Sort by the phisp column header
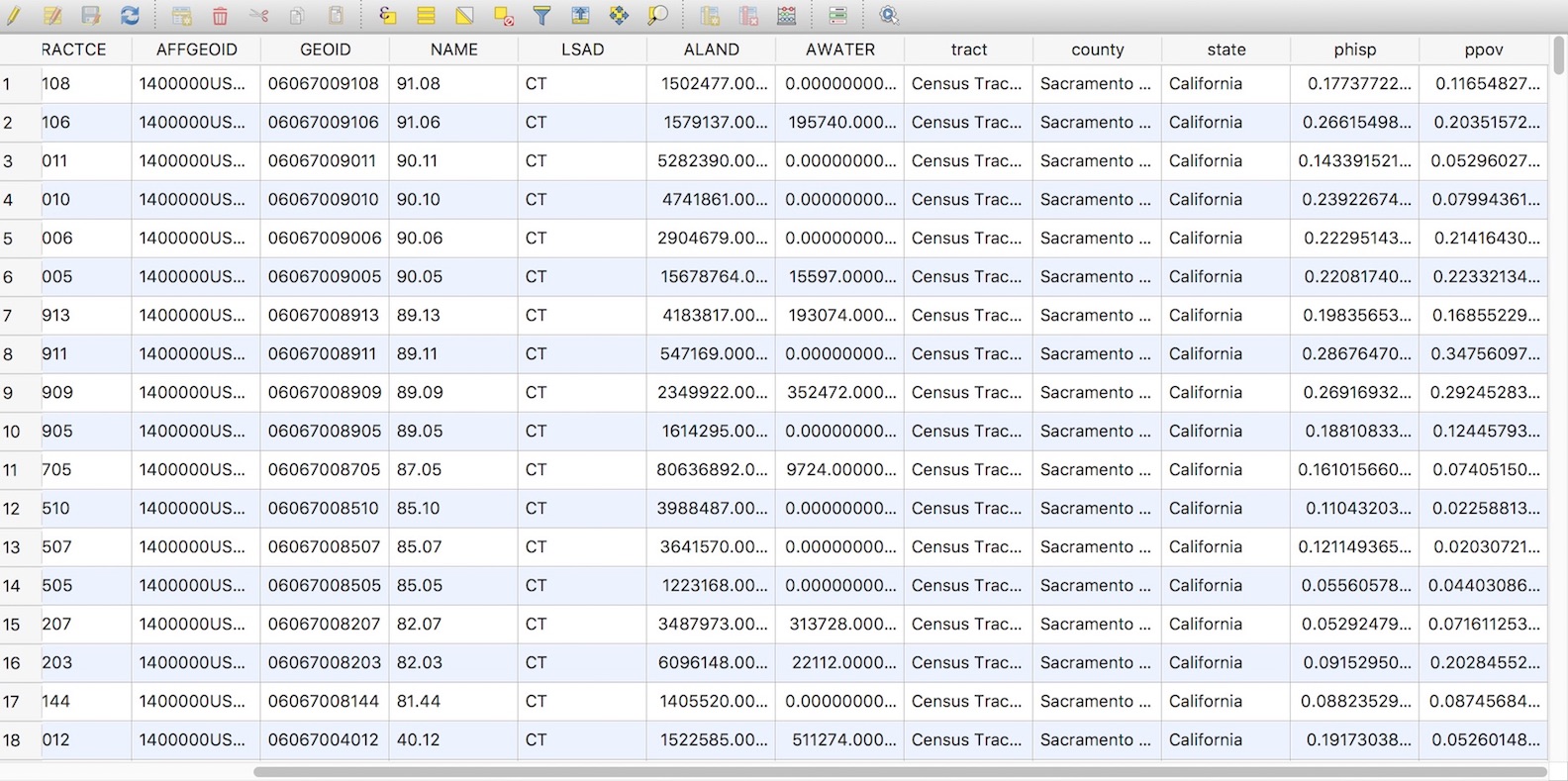 pos(1354,49)
